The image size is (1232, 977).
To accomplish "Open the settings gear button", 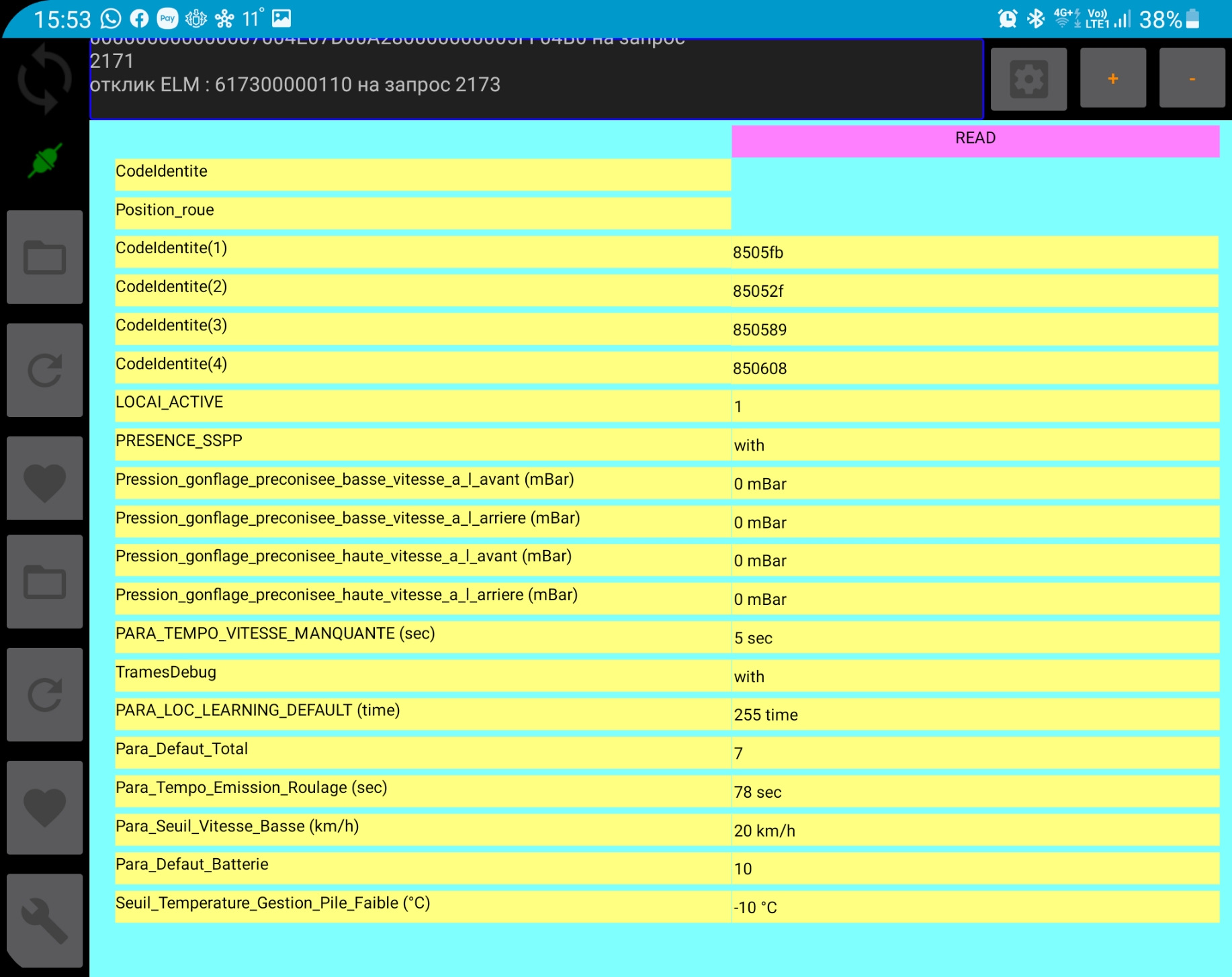I will pos(1028,79).
